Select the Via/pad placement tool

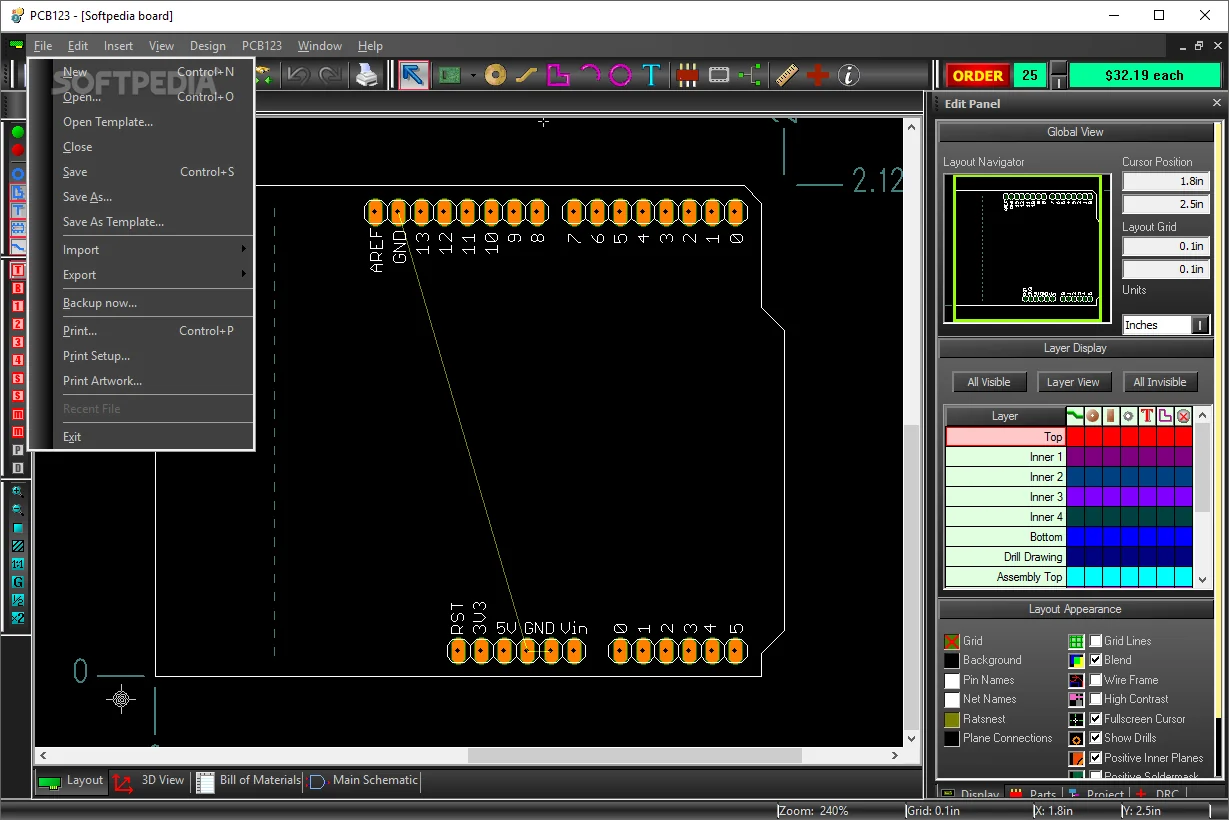click(x=496, y=75)
